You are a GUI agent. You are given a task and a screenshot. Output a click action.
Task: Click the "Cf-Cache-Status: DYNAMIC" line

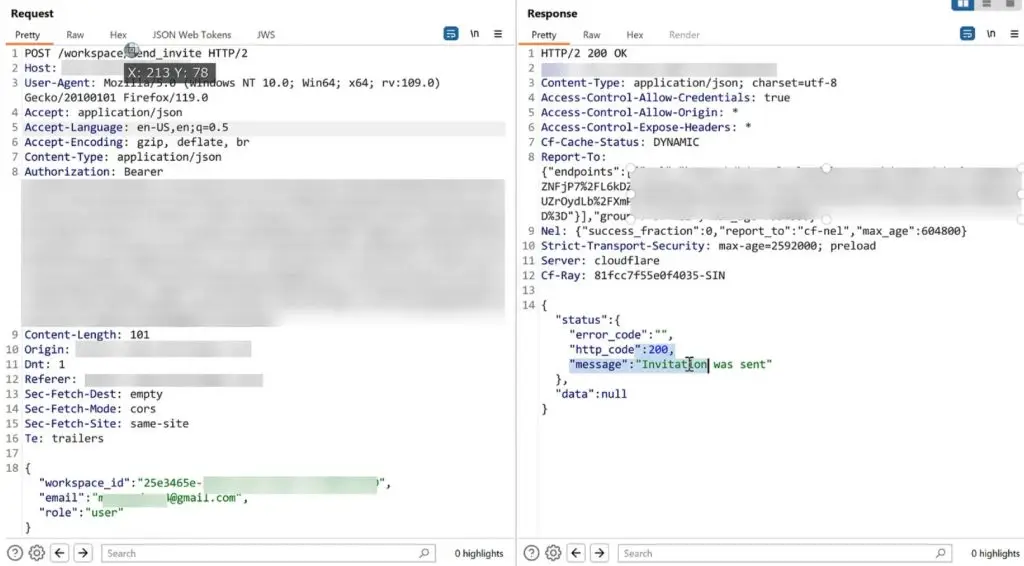click(620, 142)
